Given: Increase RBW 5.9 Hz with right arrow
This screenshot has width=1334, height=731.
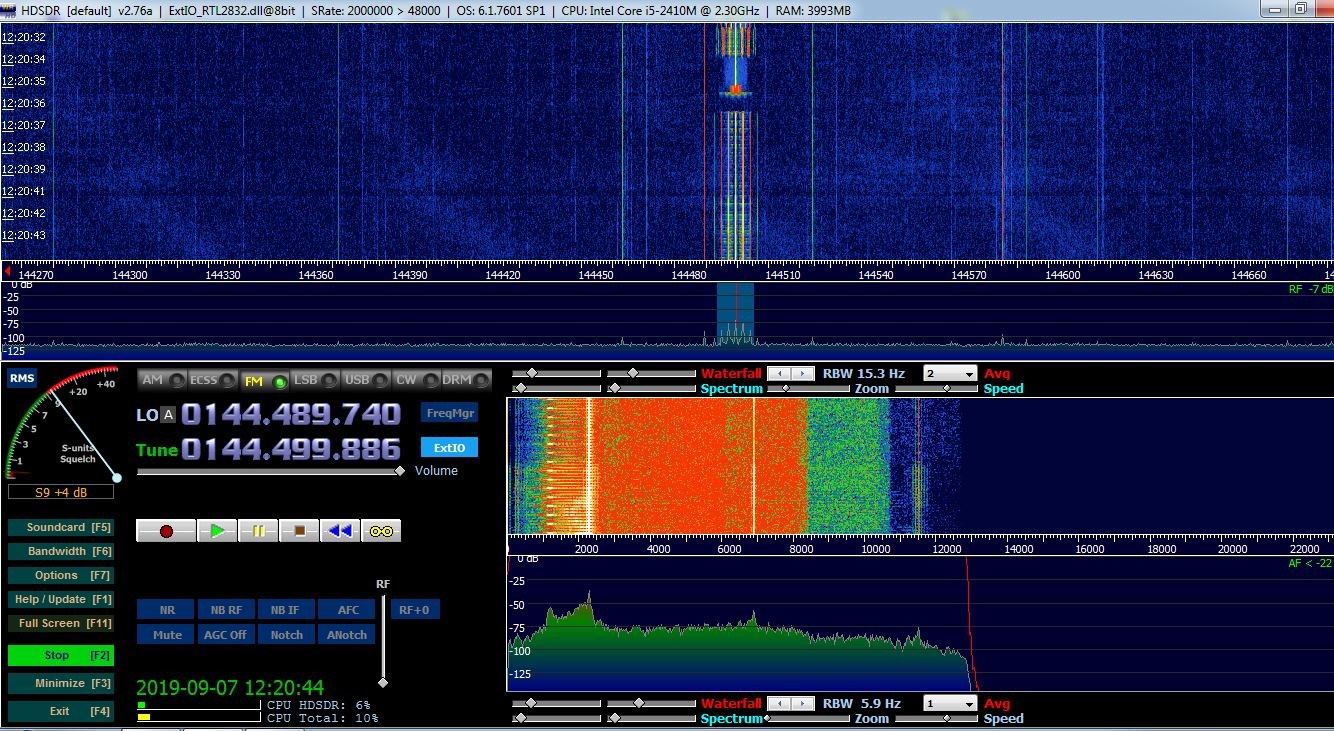Looking at the screenshot, I should click(804, 704).
